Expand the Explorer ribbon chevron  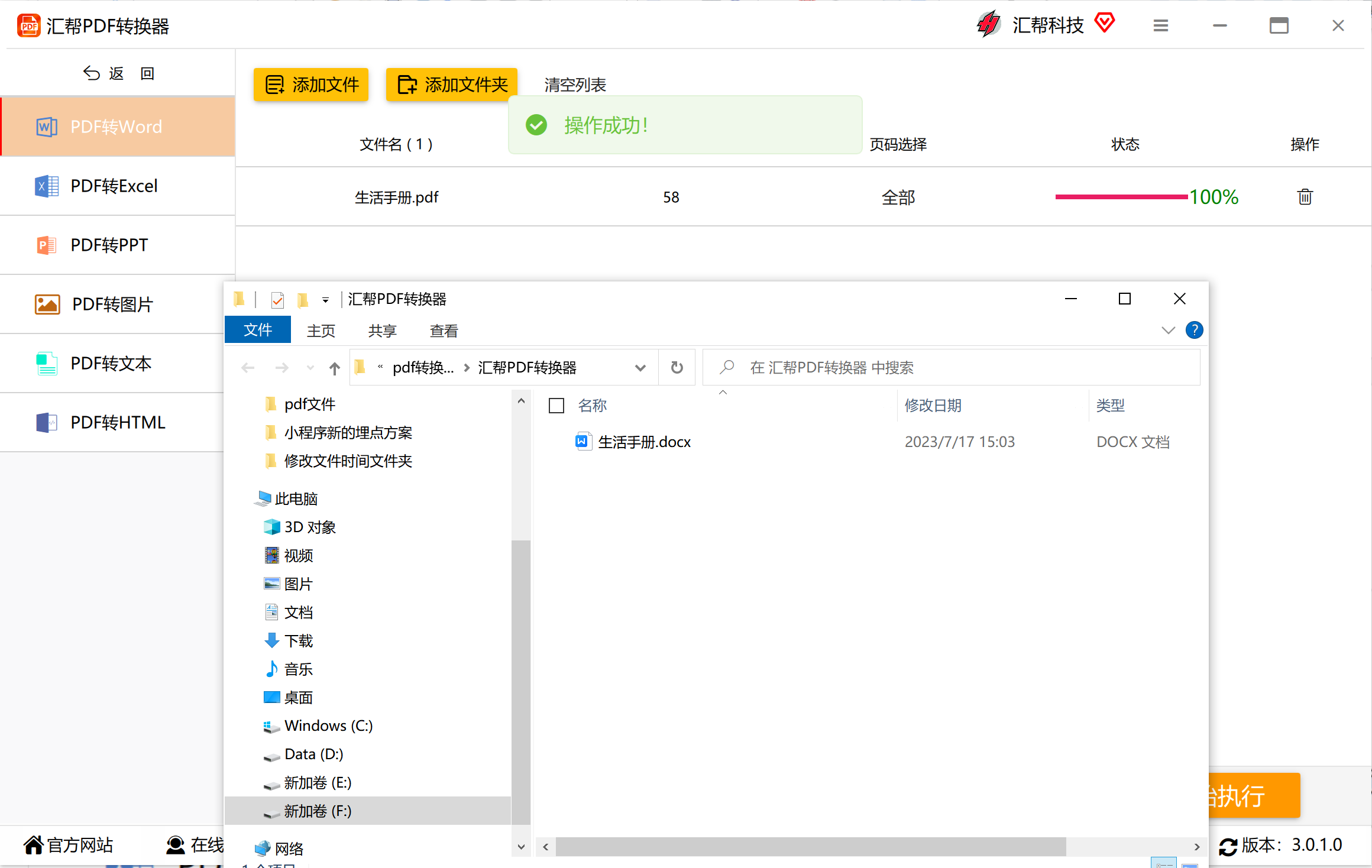tap(1168, 330)
